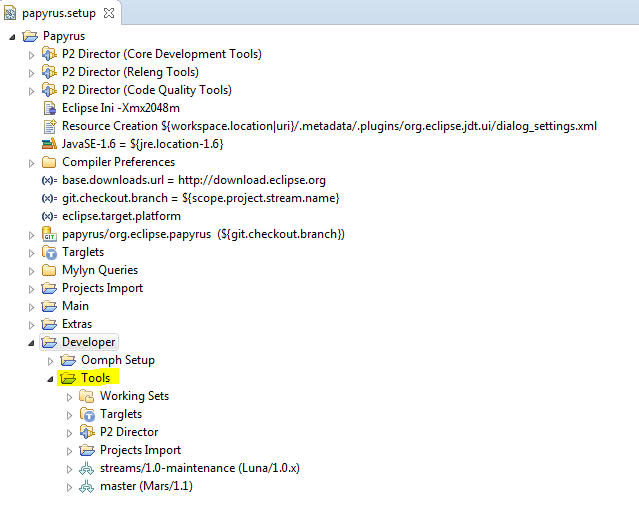Click the Tools project folder icon
This screenshot has width=639, height=514.
68,378
